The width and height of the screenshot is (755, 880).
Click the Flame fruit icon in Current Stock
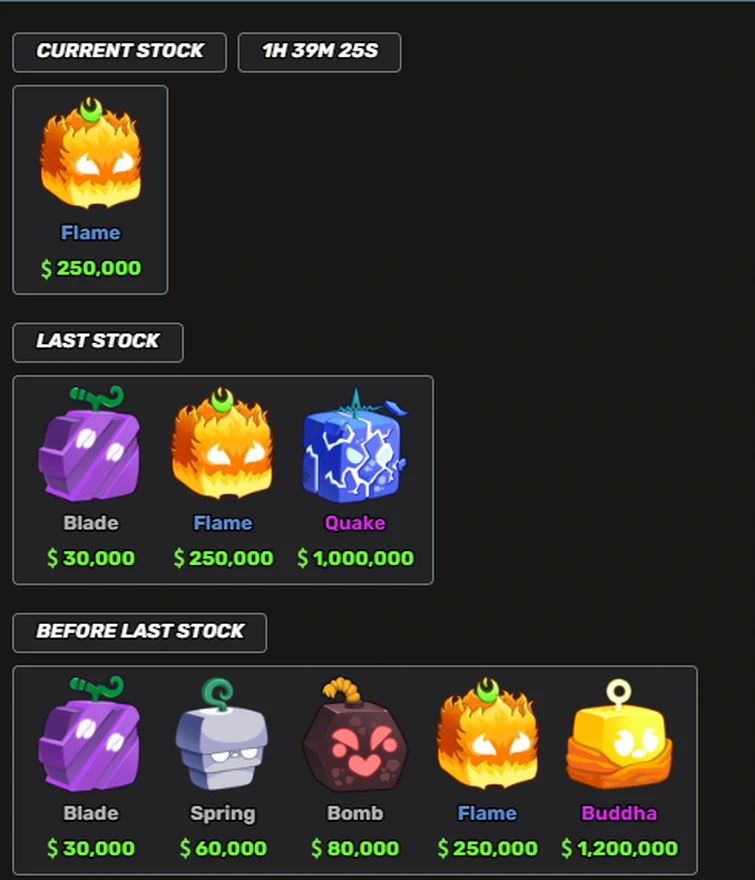(90, 153)
